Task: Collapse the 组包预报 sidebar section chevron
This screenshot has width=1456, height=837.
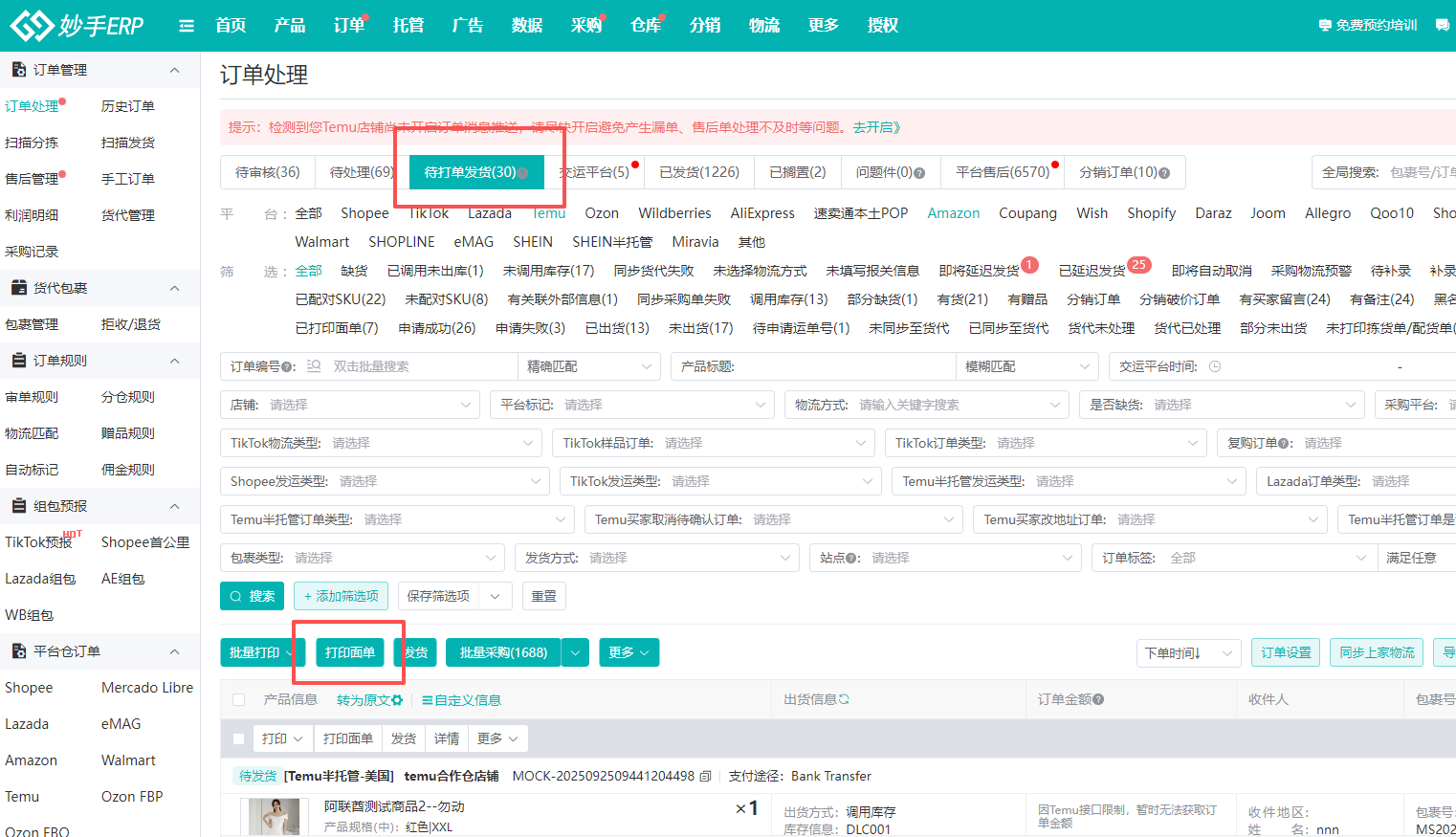Action: (174, 506)
